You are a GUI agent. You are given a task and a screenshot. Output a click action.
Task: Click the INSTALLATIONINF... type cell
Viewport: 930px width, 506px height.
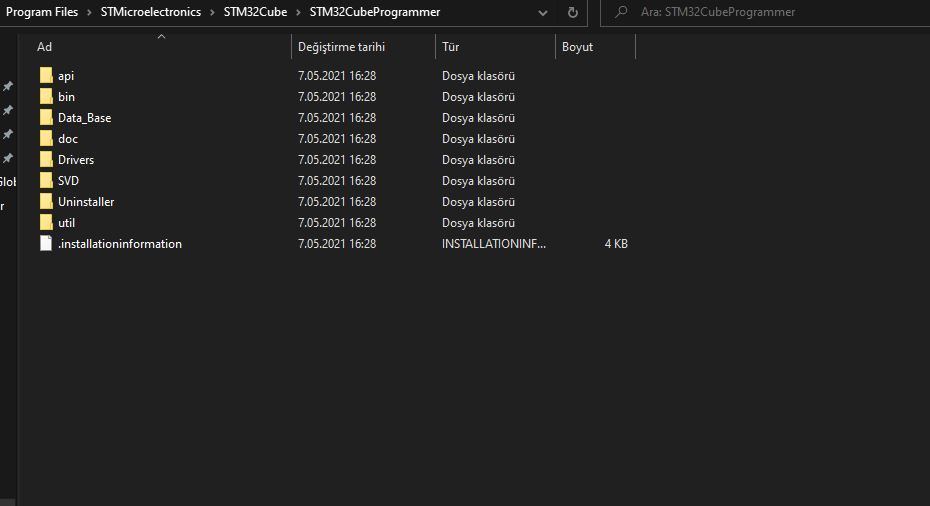[x=493, y=244]
